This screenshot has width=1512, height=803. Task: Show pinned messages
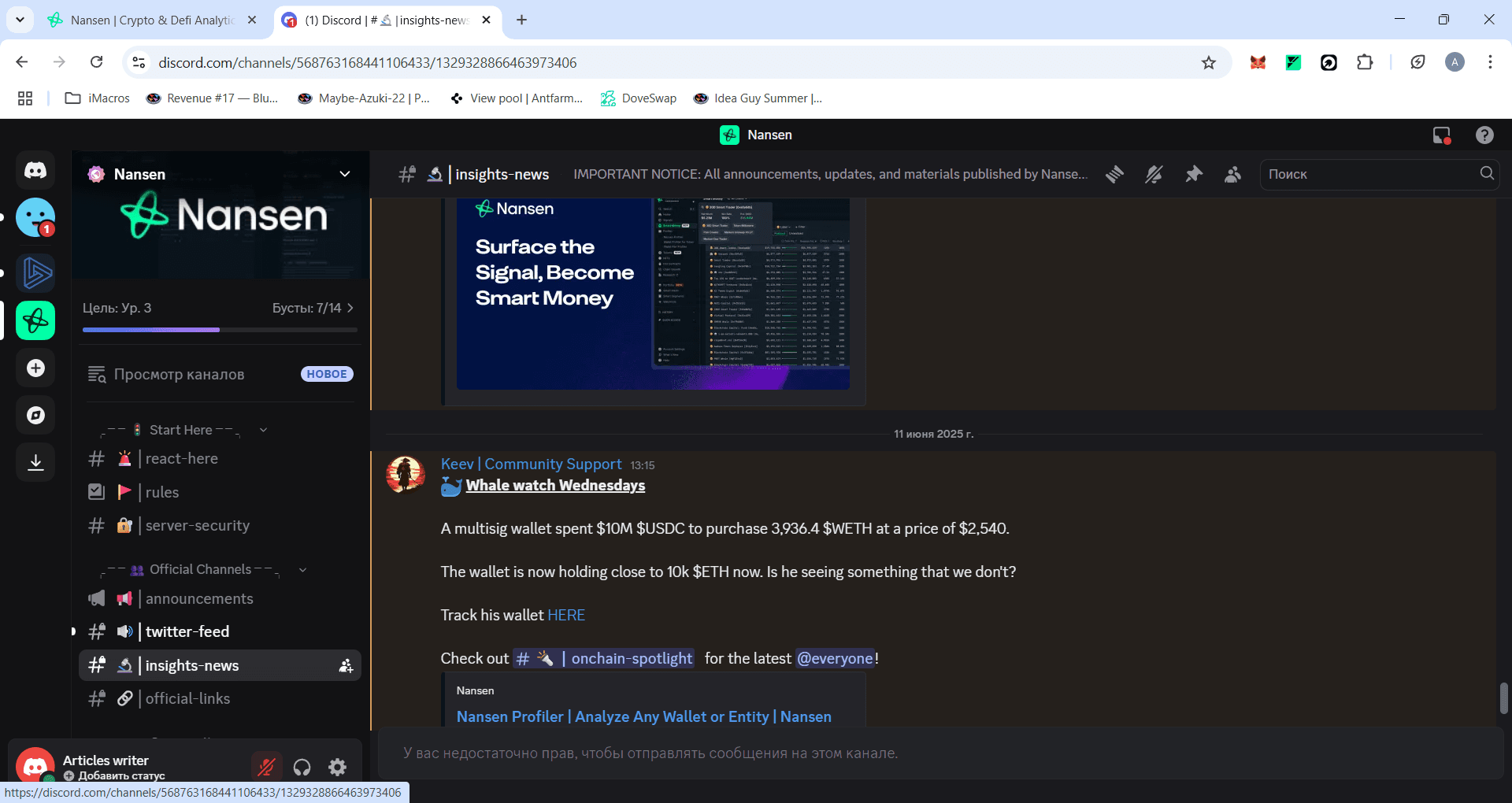tap(1194, 174)
